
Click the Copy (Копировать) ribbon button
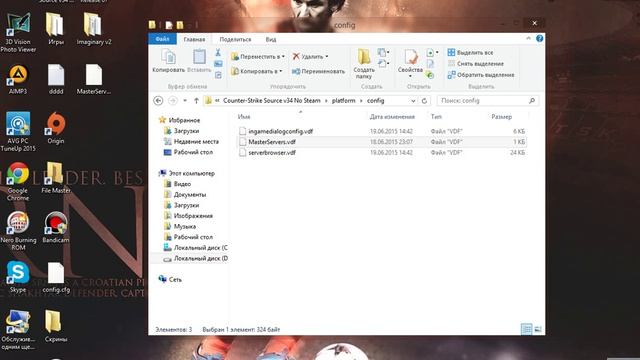pyautogui.click(x=168, y=61)
